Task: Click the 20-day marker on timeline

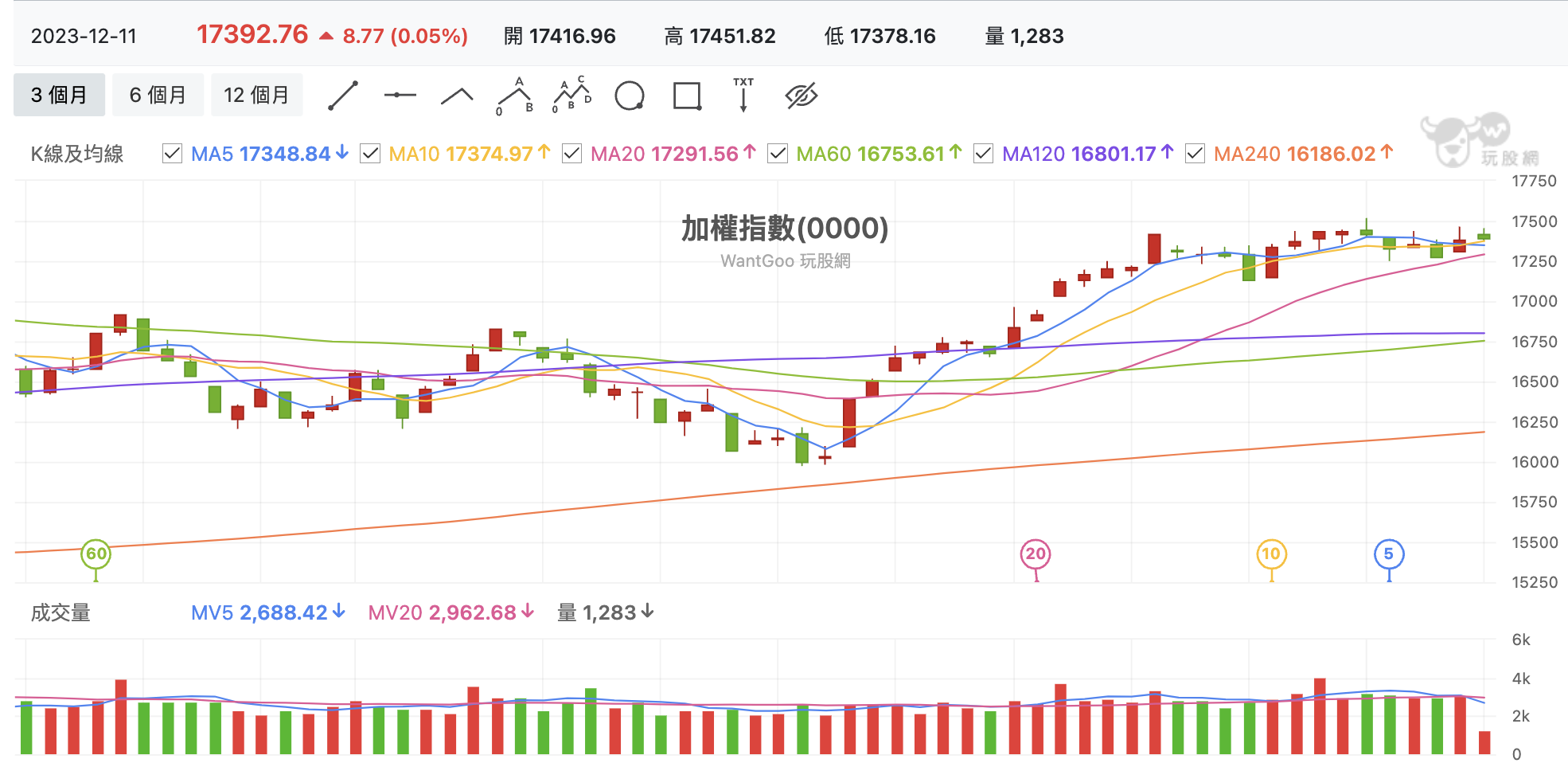Action: coord(1036,554)
